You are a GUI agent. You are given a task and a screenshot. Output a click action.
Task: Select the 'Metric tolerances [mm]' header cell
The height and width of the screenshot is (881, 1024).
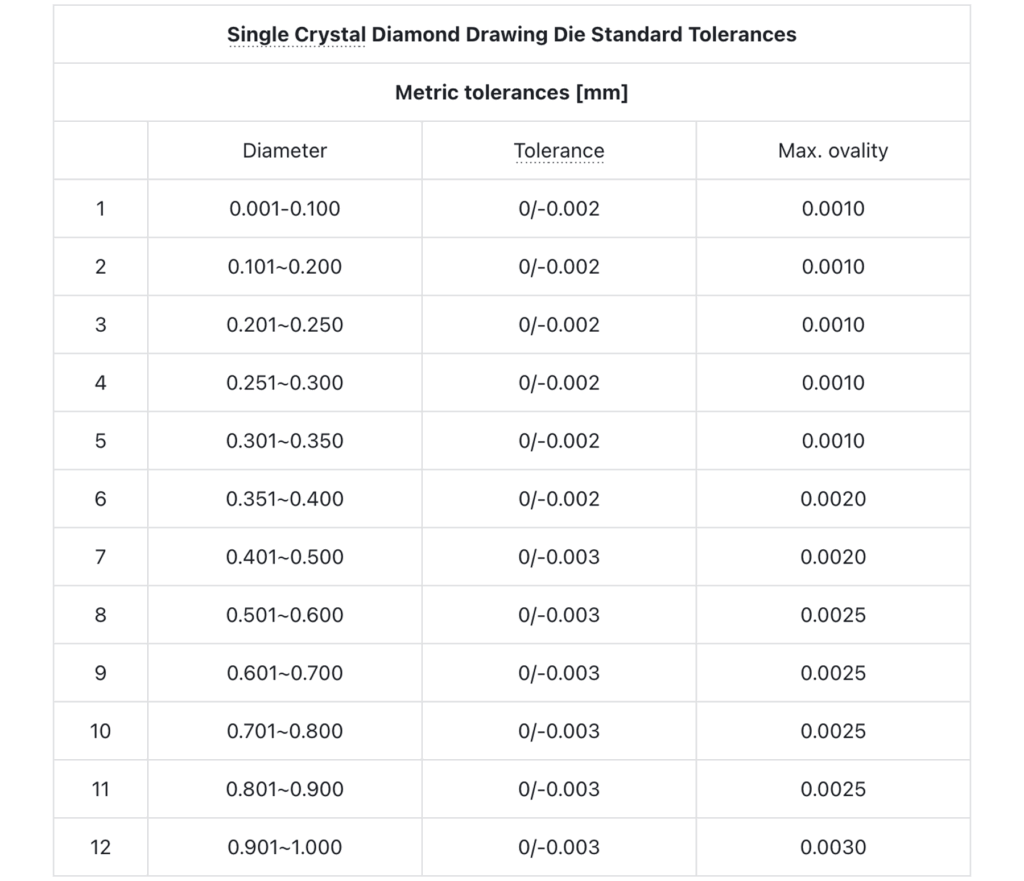tap(511, 92)
